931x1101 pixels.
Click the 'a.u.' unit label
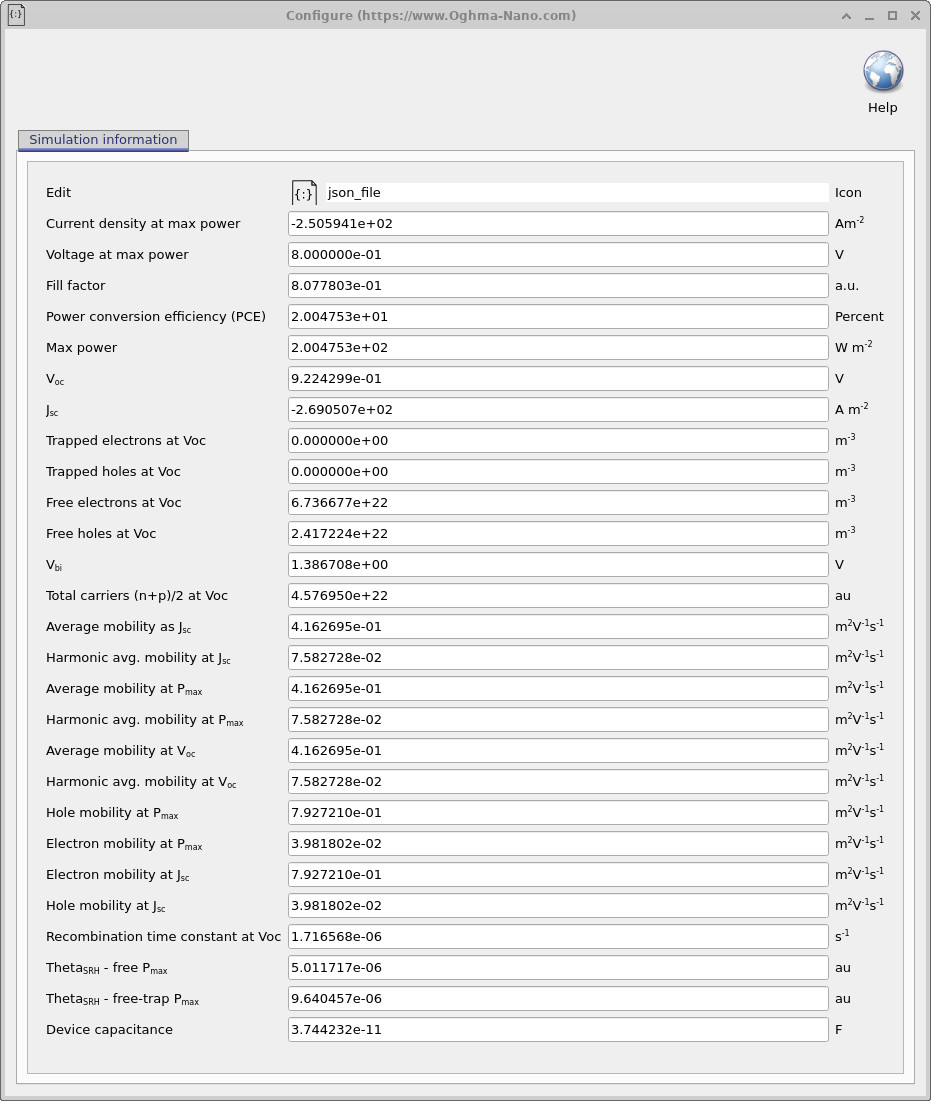click(x=846, y=285)
